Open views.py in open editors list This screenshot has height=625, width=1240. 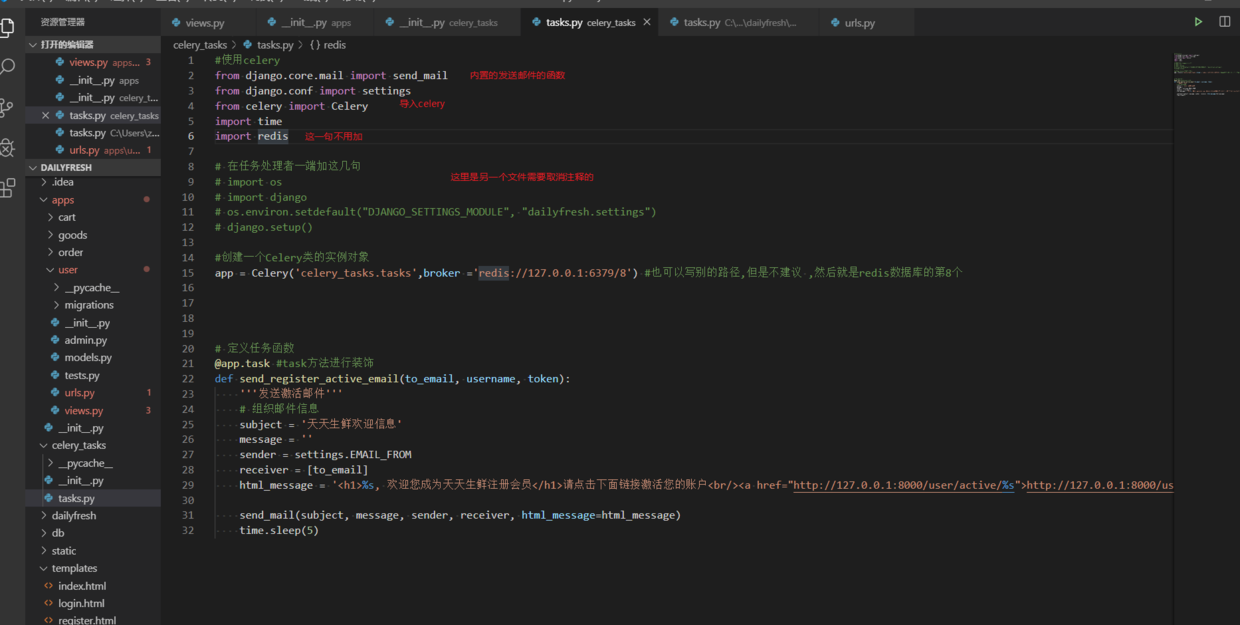pyautogui.click(x=93, y=62)
